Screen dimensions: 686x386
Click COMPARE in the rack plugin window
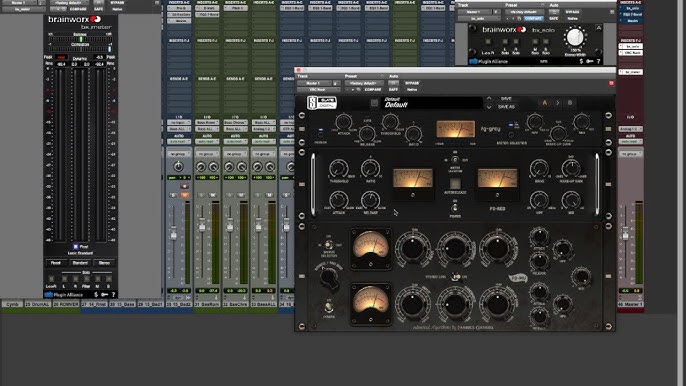(373, 90)
